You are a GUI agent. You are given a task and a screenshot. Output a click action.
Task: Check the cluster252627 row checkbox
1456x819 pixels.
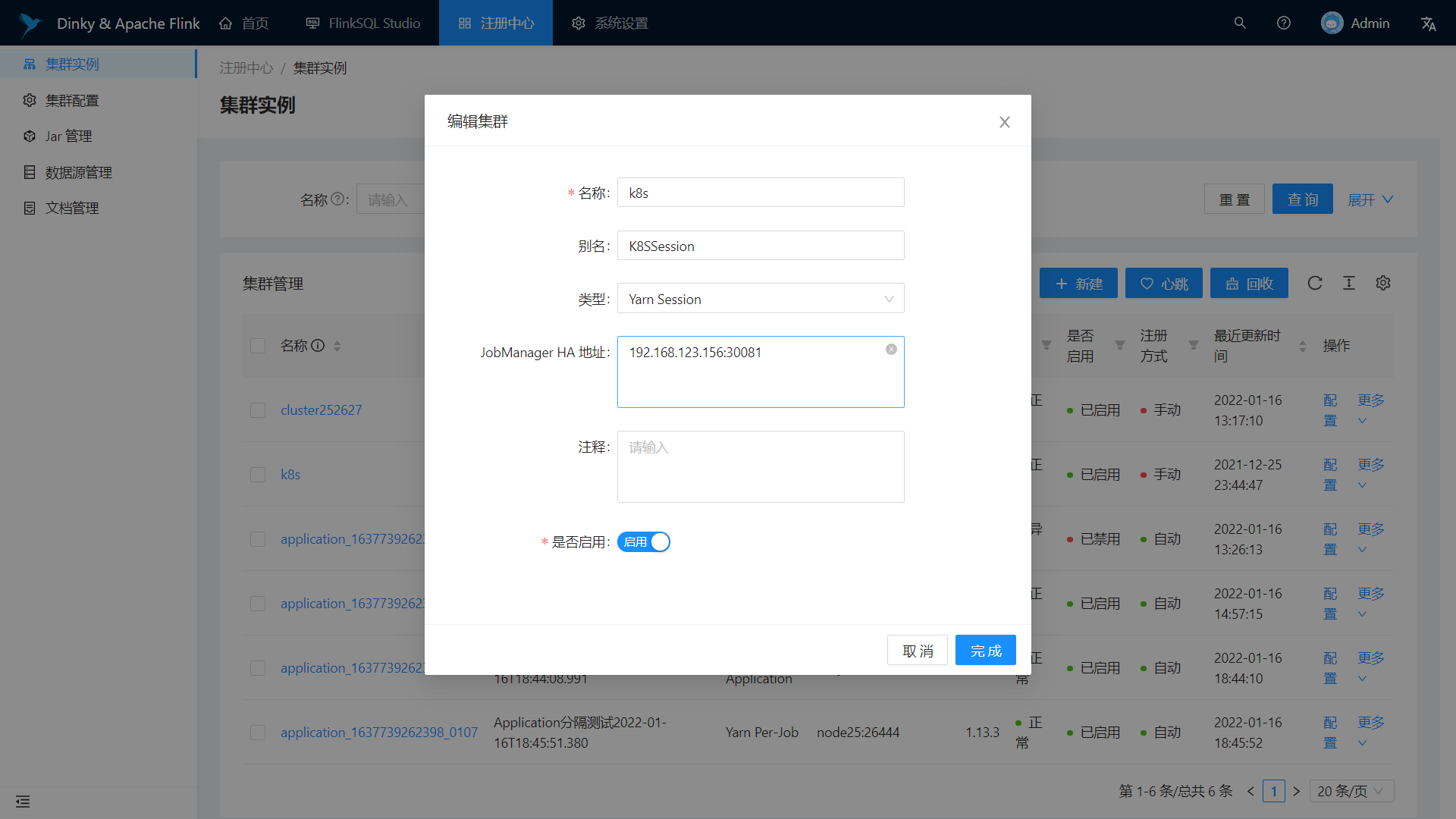pos(258,410)
